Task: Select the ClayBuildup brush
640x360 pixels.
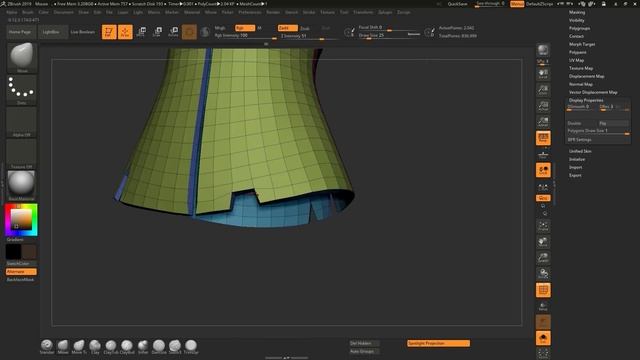Action: (x=127, y=347)
